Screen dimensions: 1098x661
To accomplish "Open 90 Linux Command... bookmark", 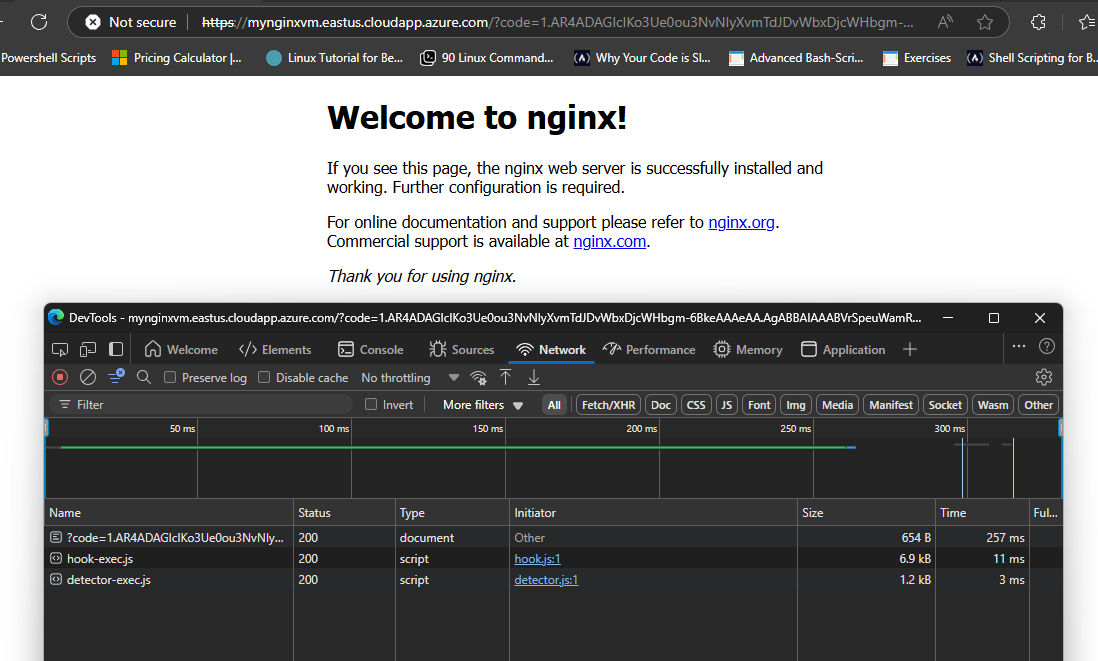I will [487, 58].
